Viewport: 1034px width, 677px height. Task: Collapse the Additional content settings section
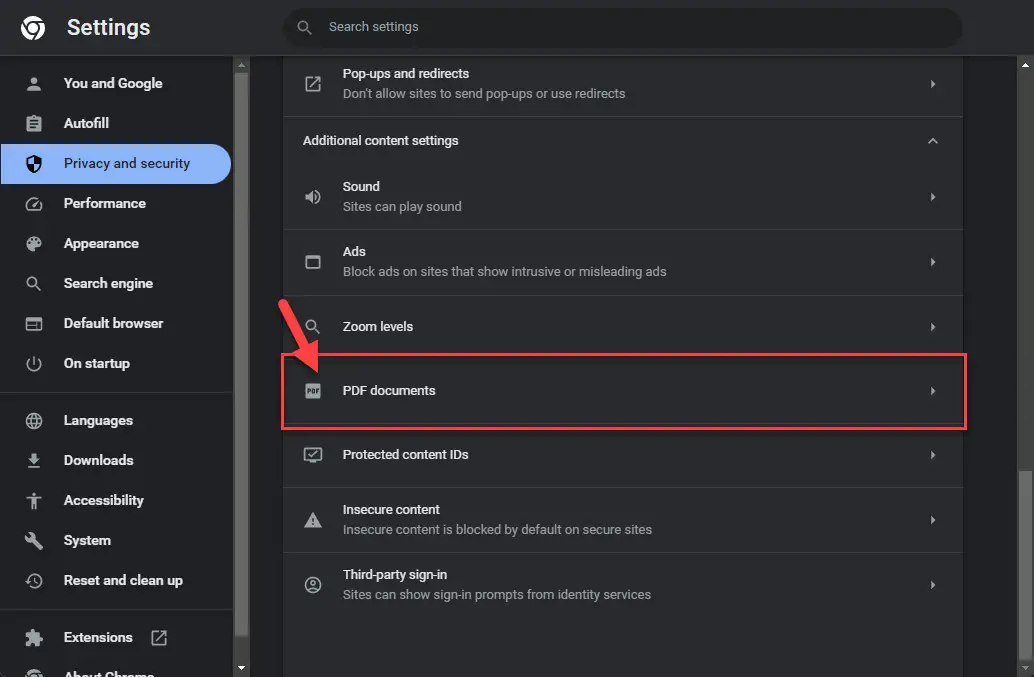[932, 141]
